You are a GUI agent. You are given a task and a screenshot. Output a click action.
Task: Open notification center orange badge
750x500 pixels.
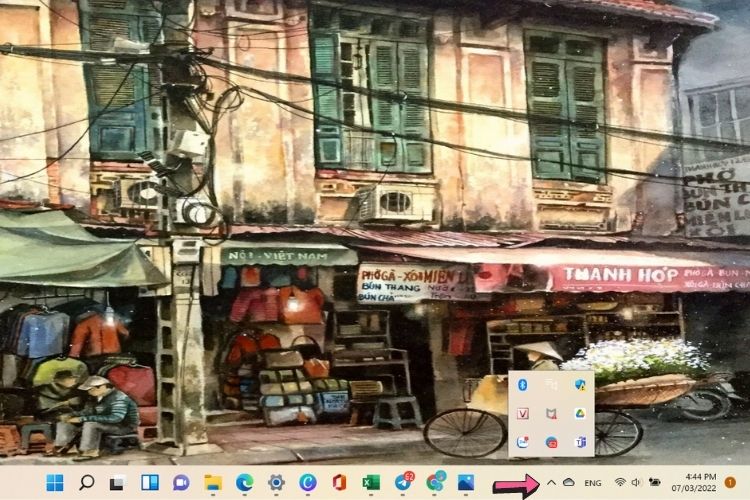click(730, 482)
